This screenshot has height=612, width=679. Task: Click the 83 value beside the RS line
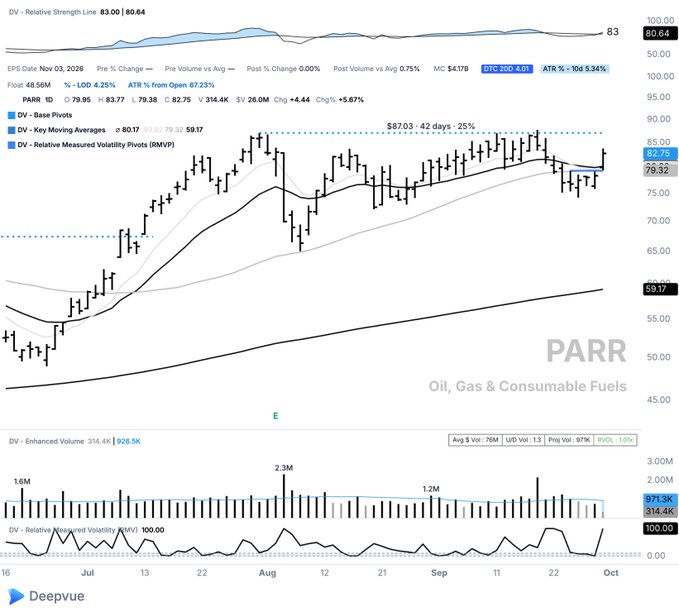click(x=612, y=32)
